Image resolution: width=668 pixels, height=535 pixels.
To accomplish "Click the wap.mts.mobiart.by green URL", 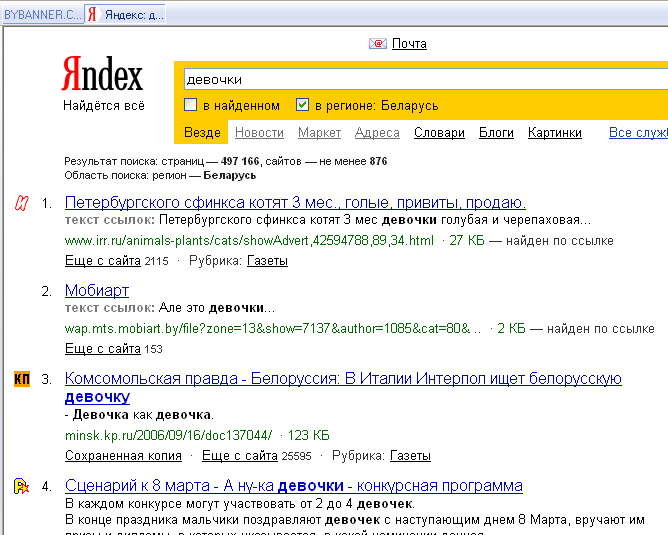I will 273,329.
